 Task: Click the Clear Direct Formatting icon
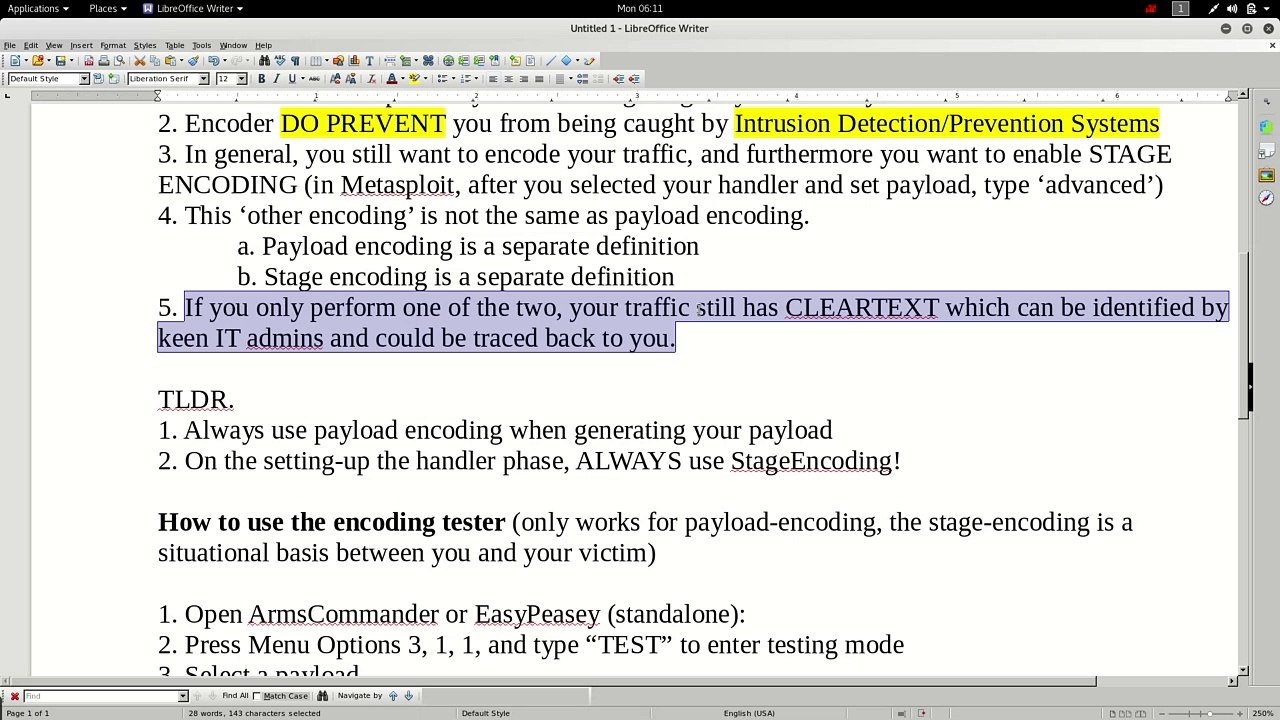pos(371,79)
